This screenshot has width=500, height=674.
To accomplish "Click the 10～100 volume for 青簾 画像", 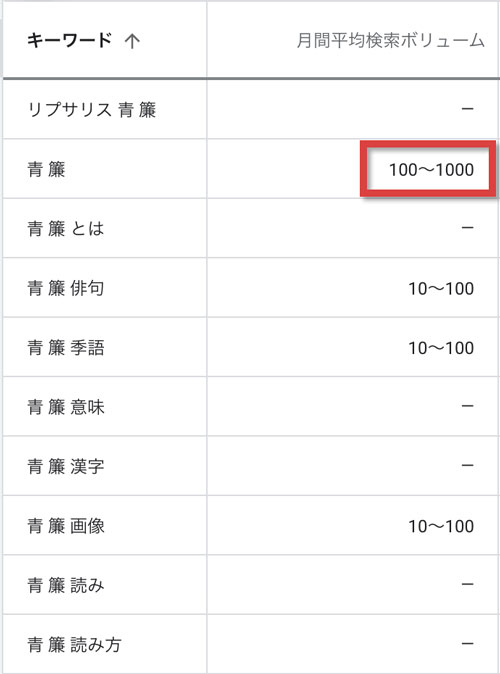I will (x=441, y=526).
